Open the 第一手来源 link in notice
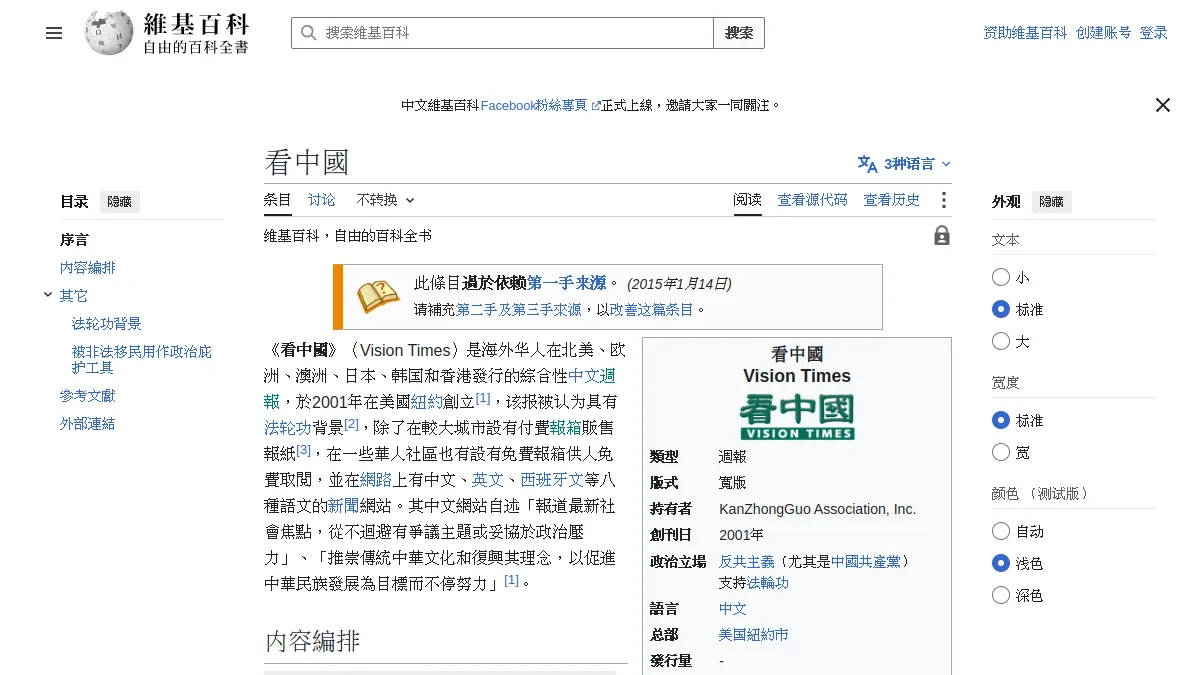 pos(566,283)
